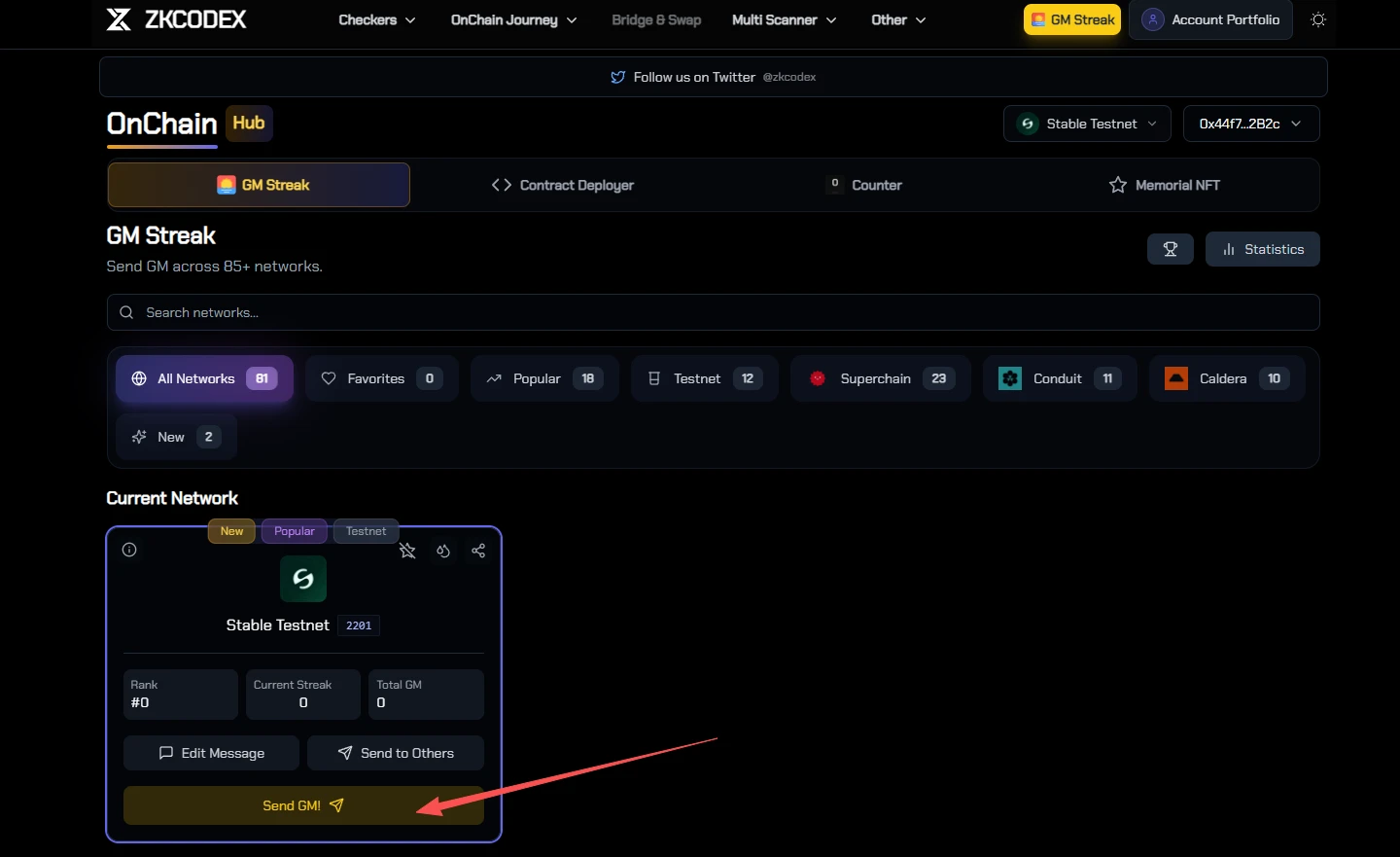Viewport: 1400px width, 857px height.
Task: Toggle the light theme sun icon
Action: [x=1318, y=19]
